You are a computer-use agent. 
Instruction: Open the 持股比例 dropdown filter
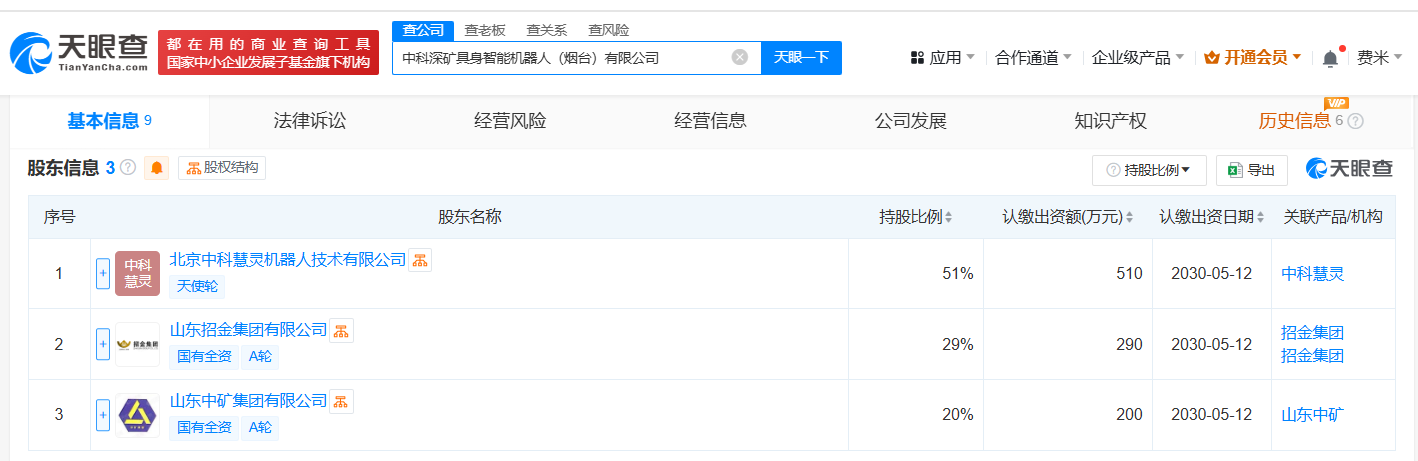1149,170
